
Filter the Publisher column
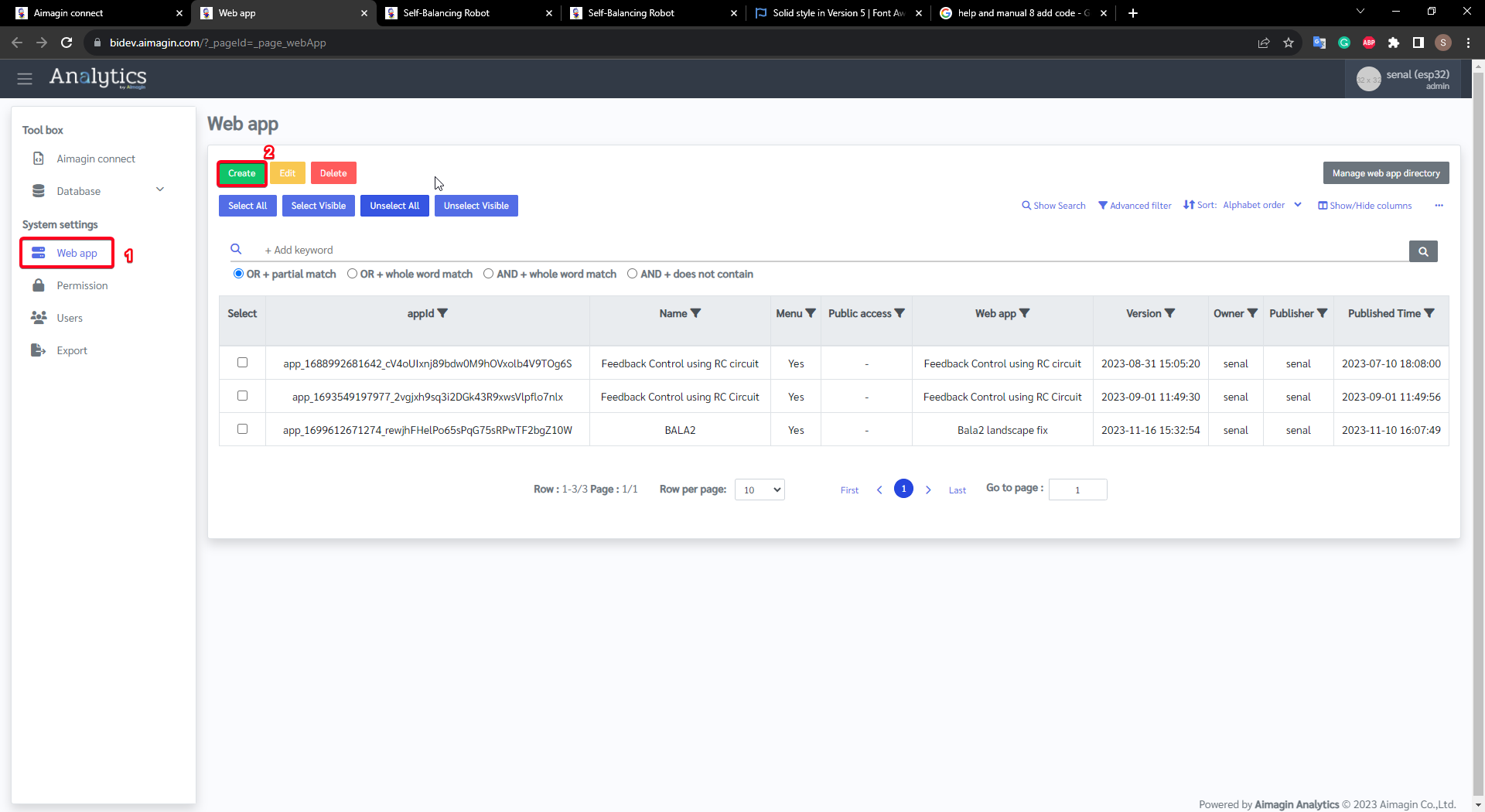pos(1322,313)
